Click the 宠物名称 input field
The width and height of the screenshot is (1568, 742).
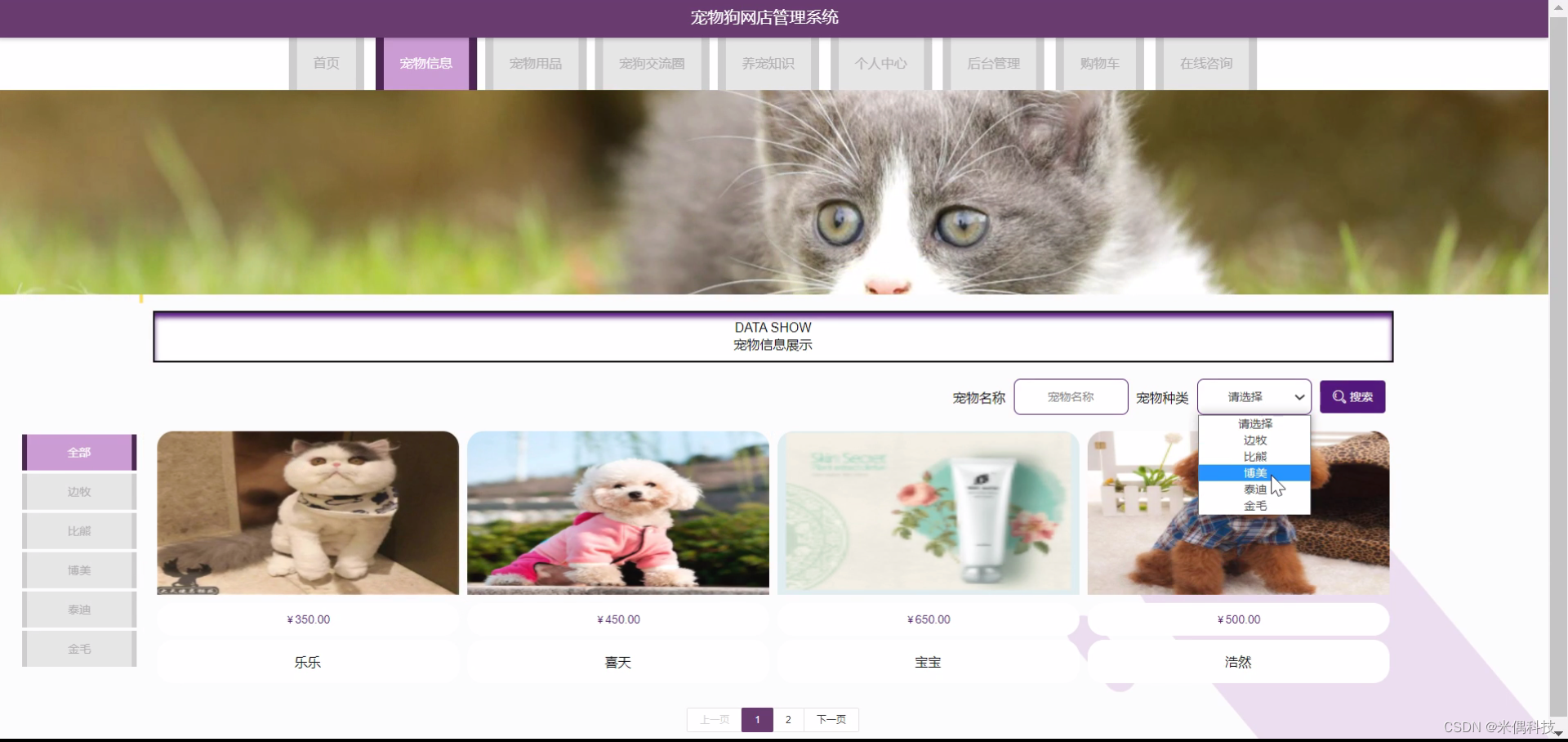1070,397
